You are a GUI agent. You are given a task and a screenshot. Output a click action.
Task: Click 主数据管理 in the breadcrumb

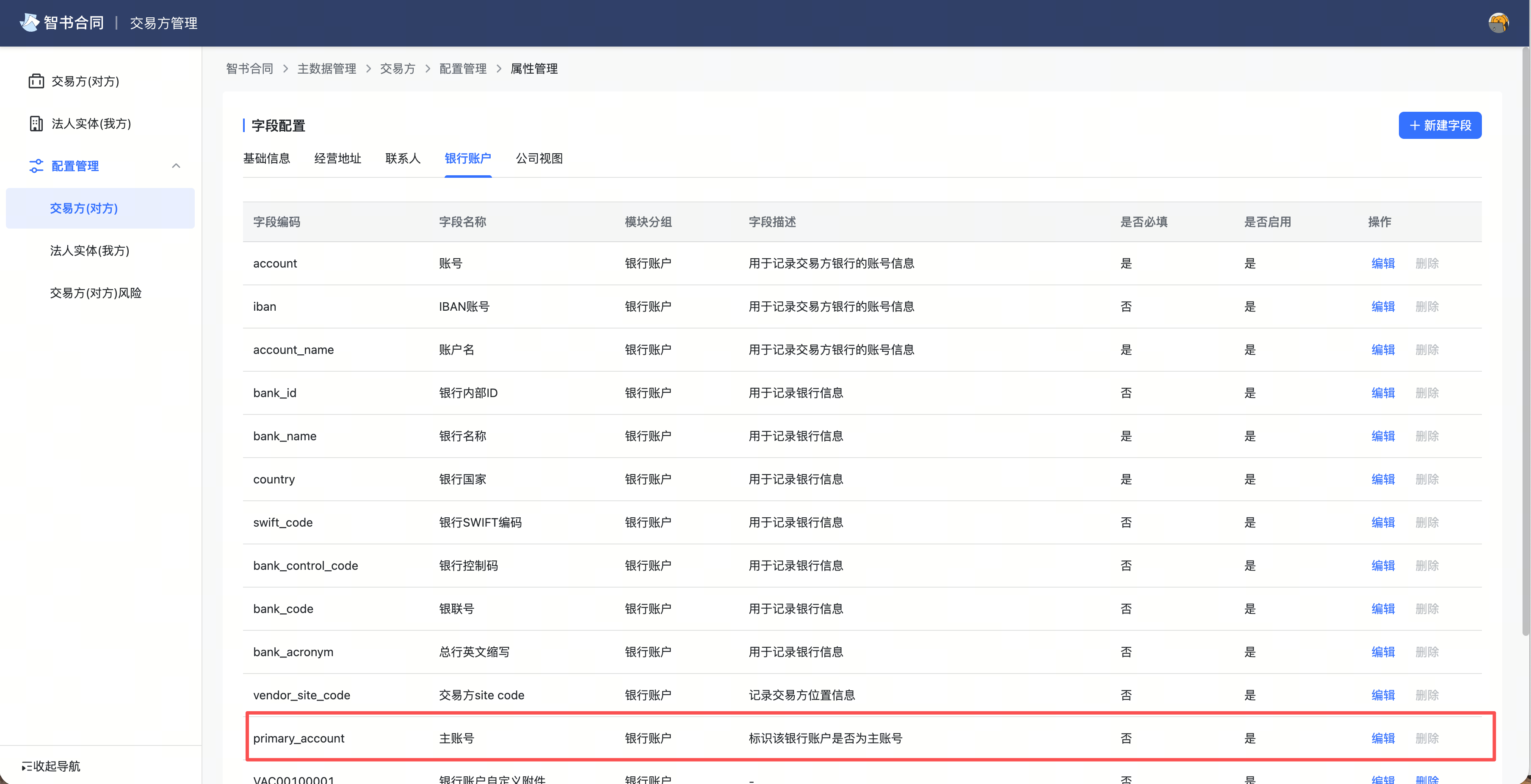pos(327,68)
